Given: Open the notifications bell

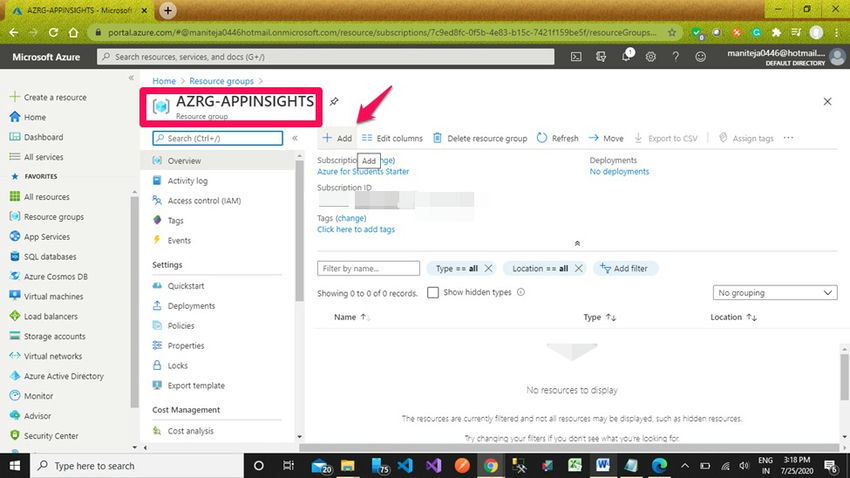Looking at the screenshot, I should coord(626,56).
